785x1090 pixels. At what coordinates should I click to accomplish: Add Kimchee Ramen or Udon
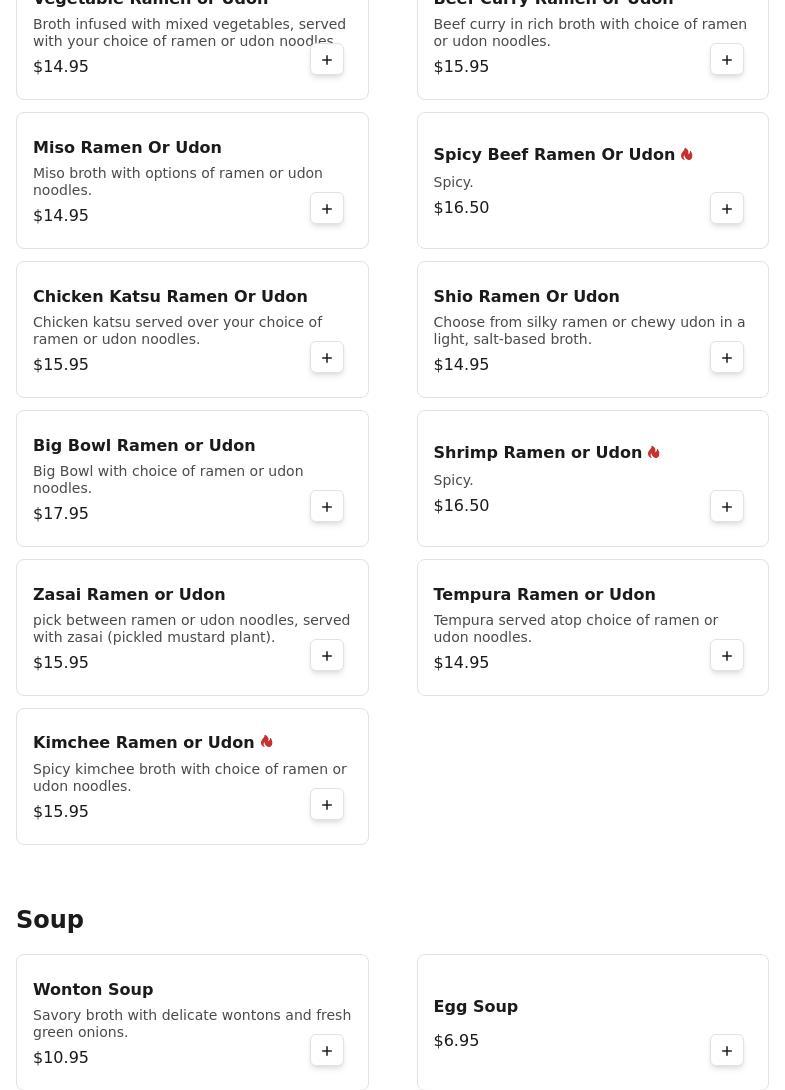pyautogui.click(x=327, y=805)
